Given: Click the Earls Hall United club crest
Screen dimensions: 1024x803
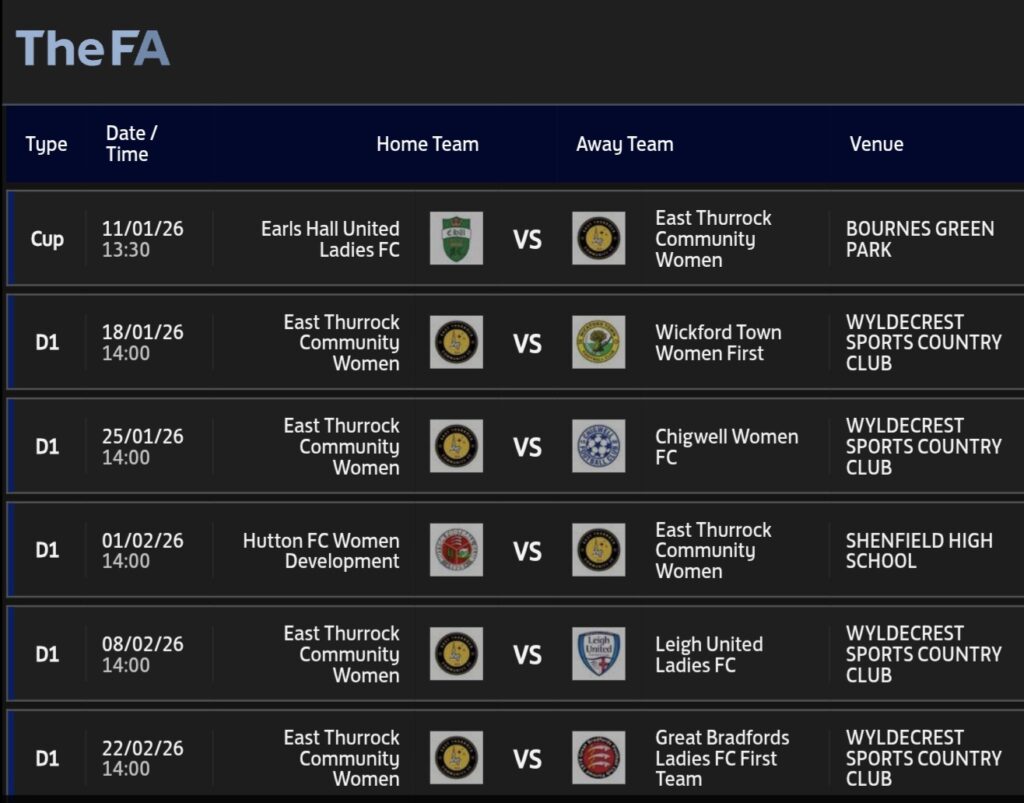Looking at the screenshot, I should [456, 238].
